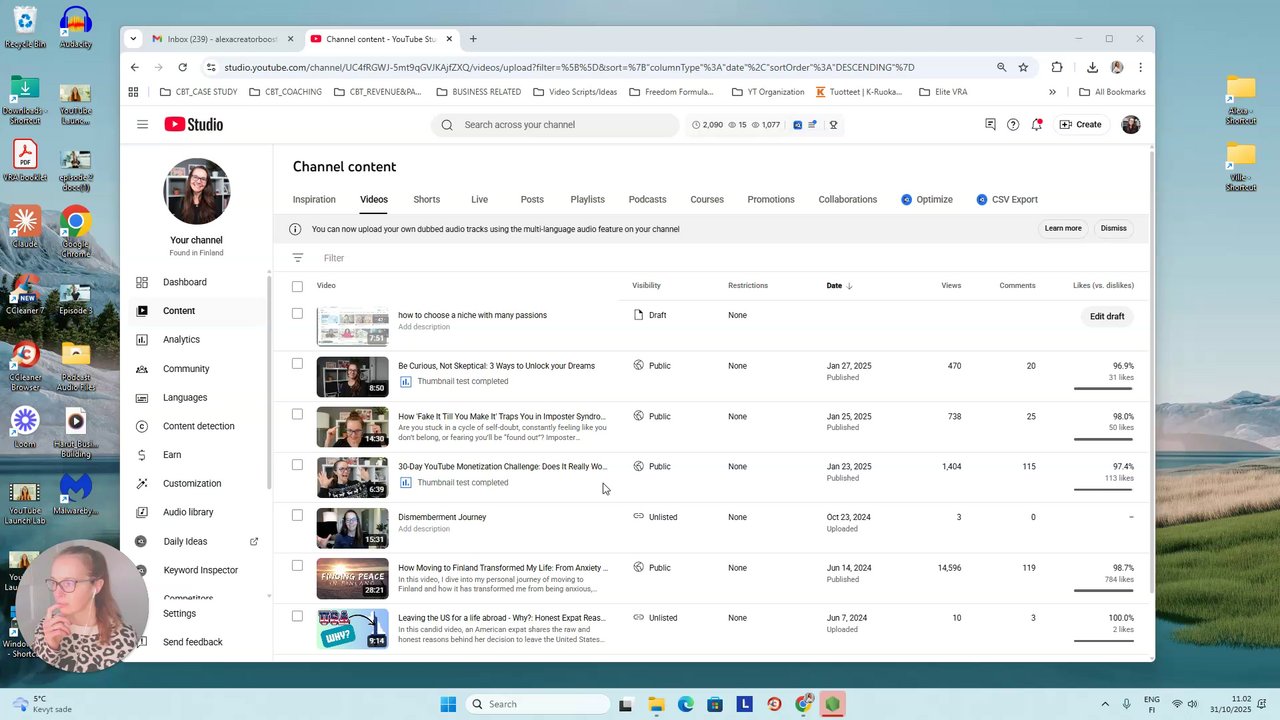
Task: Show hidden system tray icons
Action: click(1105, 704)
